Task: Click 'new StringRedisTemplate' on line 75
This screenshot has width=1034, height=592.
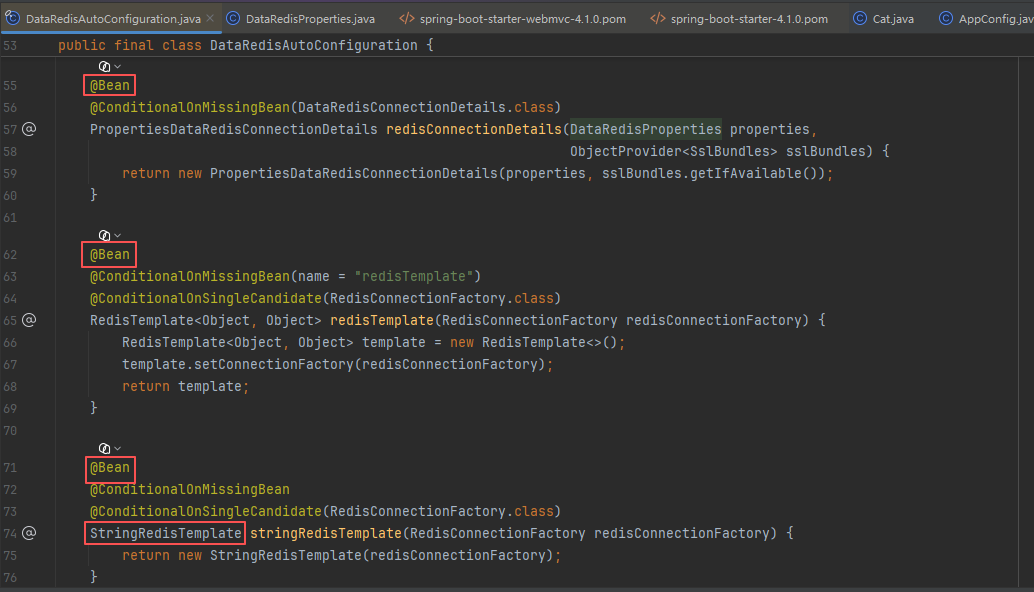Action: tap(270, 556)
